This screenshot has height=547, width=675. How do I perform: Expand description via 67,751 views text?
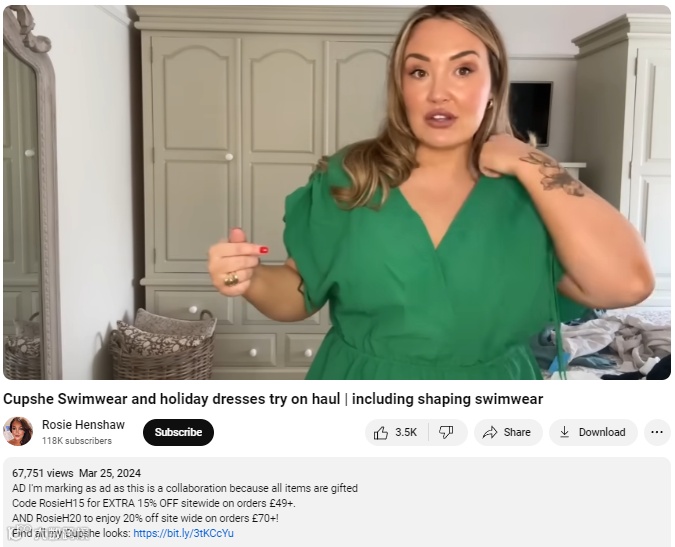tap(43, 473)
